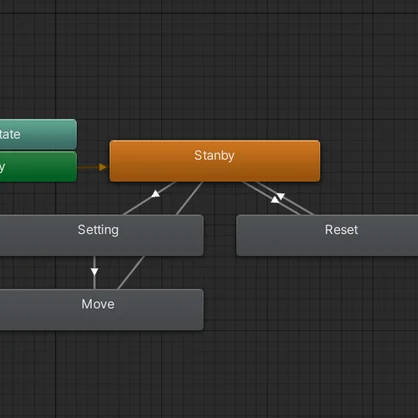Click the orange transition arrow into Stanby

click(103, 167)
